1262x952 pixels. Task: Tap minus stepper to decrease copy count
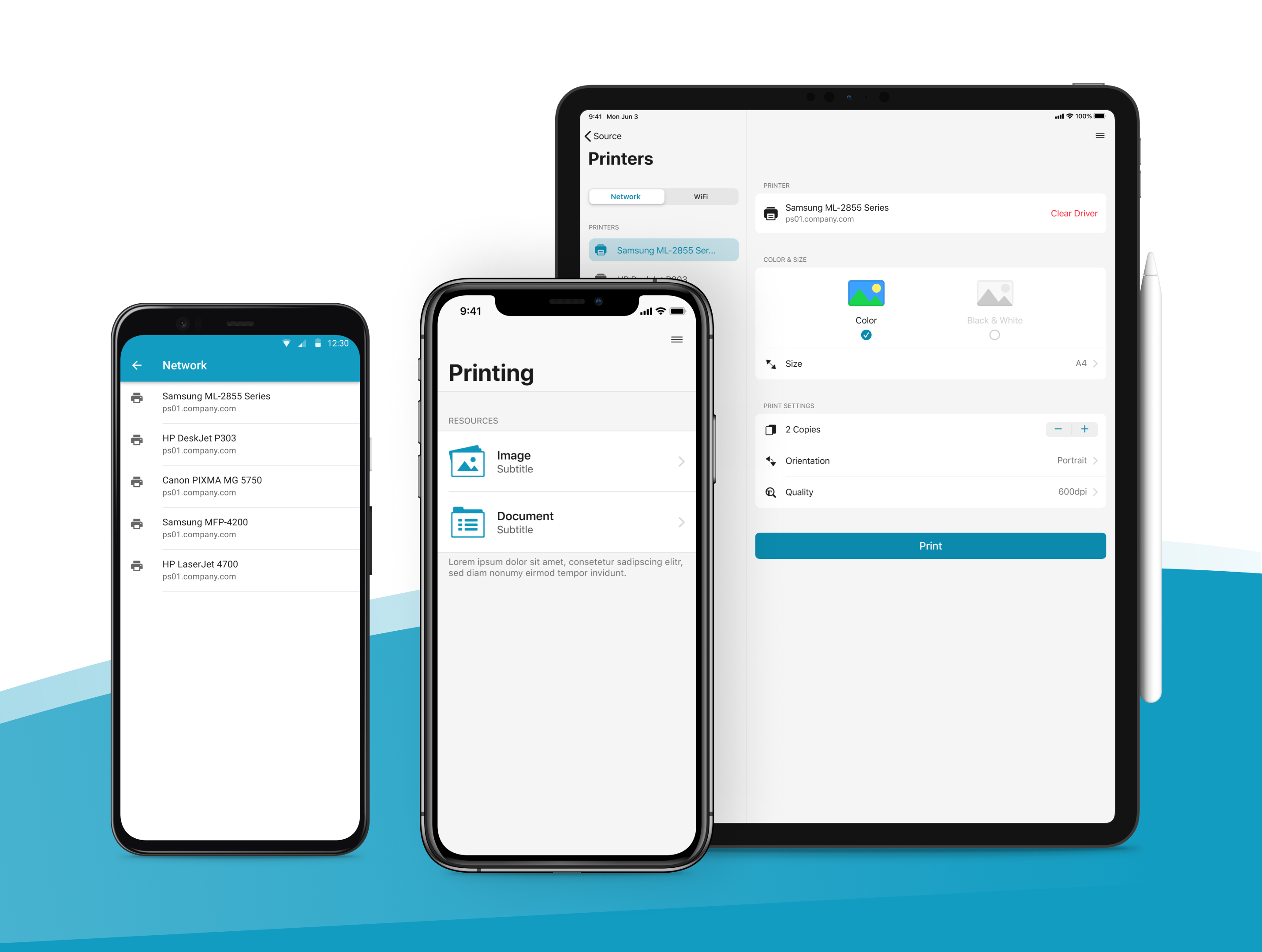[x=1058, y=428]
